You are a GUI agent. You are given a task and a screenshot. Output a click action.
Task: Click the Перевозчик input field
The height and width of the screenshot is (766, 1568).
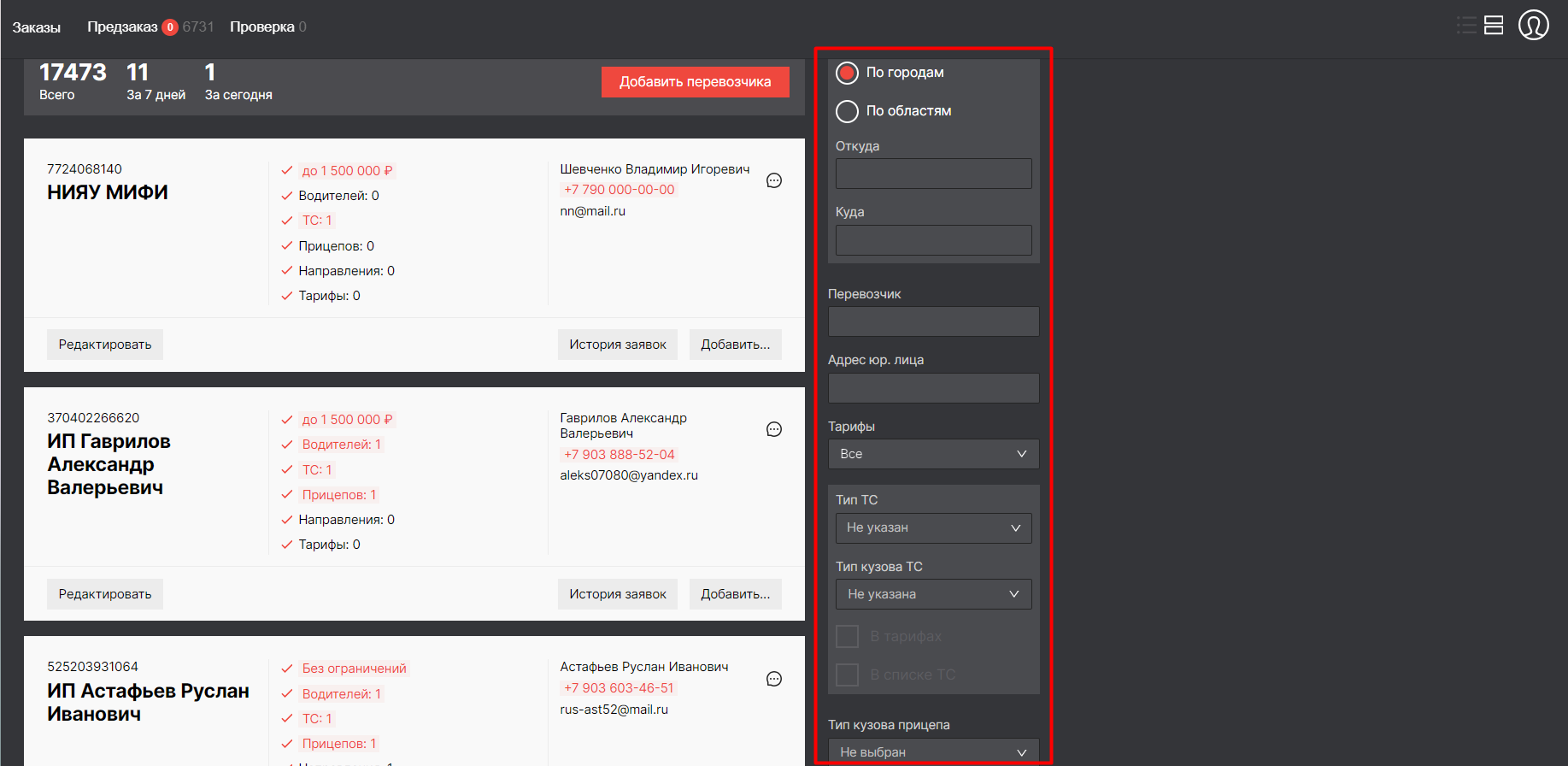click(933, 321)
